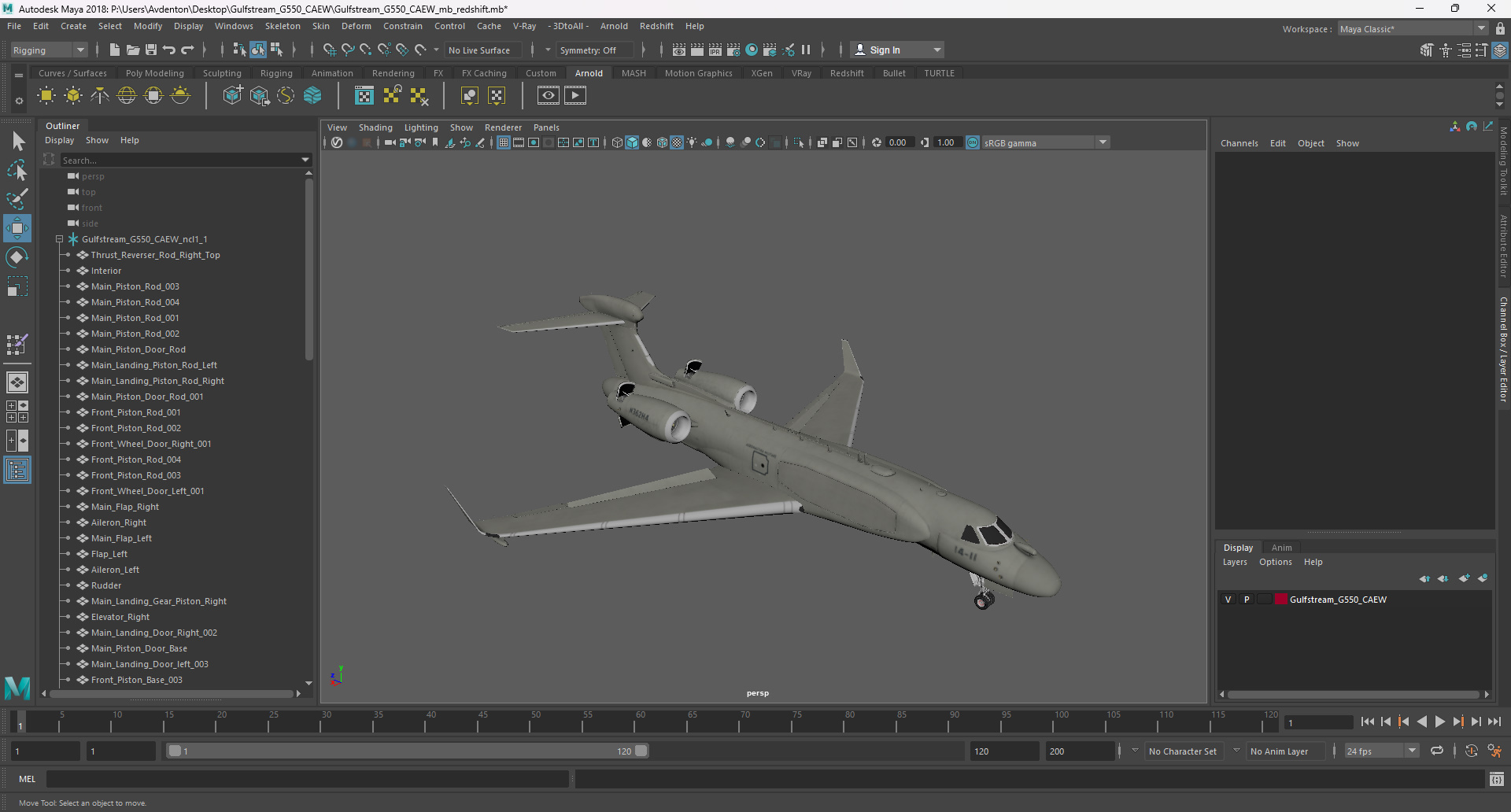The width and height of the screenshot is (1511, 812).
Task: Collapse the Gulfstream_G550_CAEW_ncl1_1 group
Action: click(59, 239)
